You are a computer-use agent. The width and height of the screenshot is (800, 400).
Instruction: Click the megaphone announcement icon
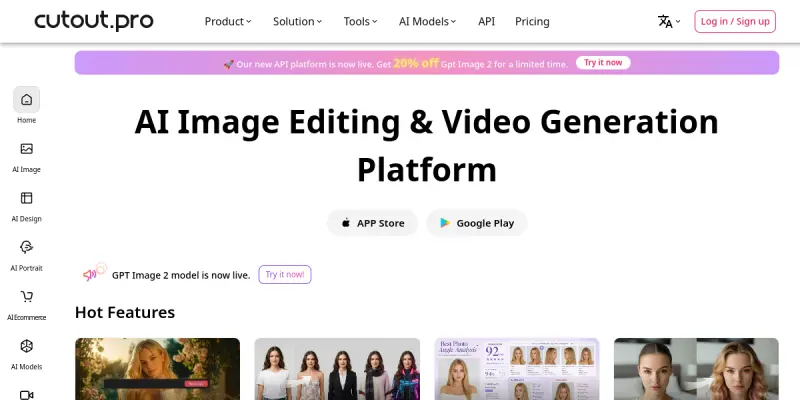(x=94, y=273)
